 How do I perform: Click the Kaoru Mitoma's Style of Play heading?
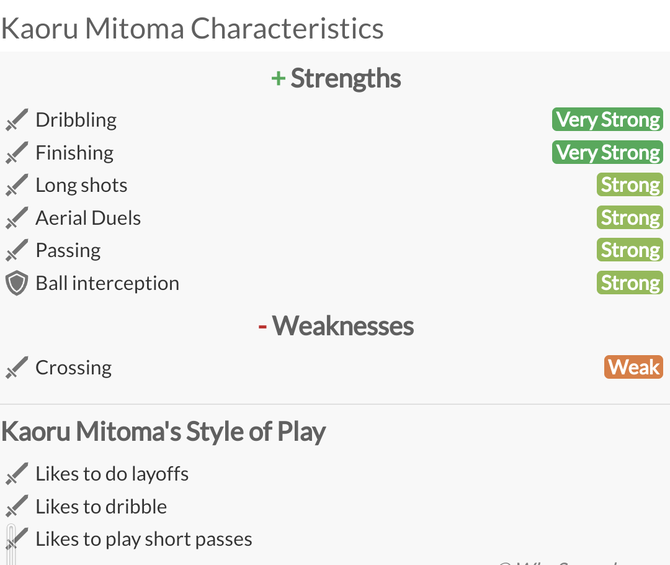coord(163,432)
